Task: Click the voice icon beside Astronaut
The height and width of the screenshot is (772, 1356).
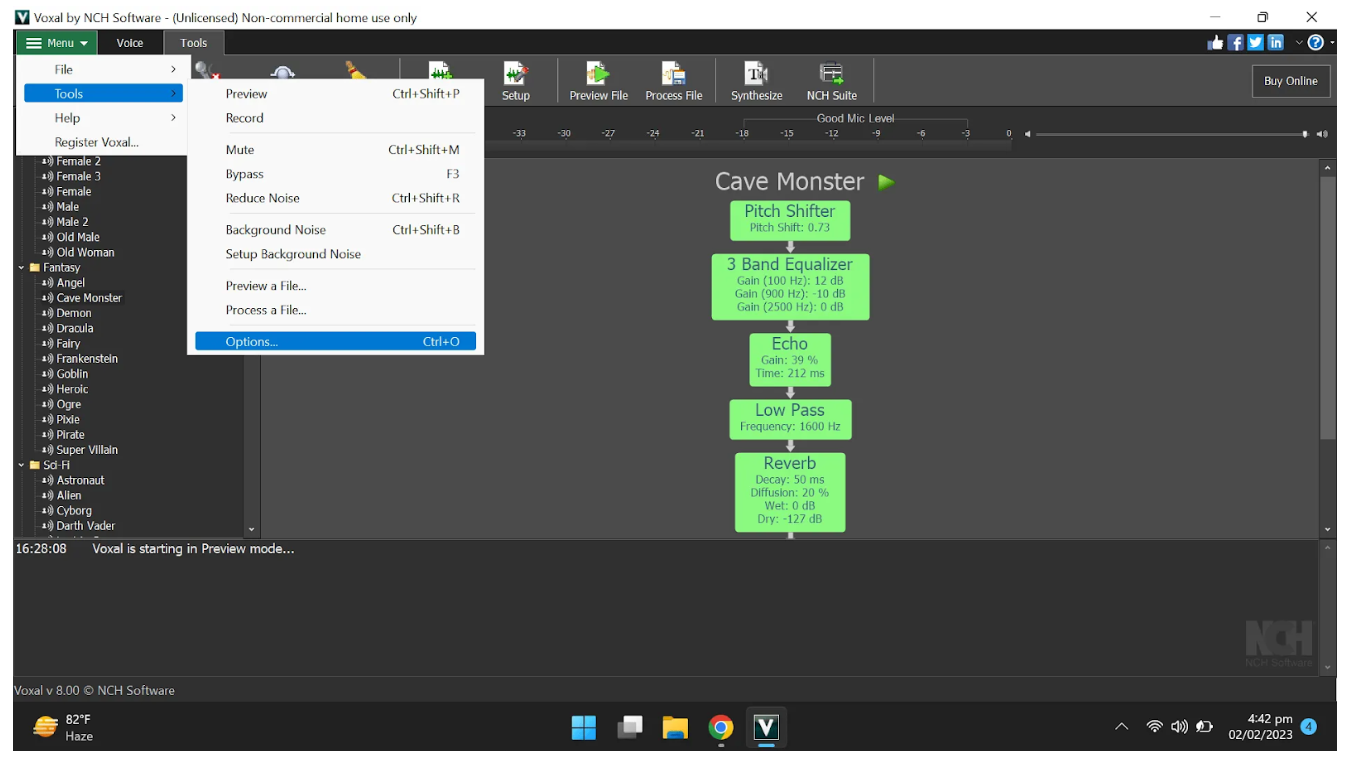Action: [x=47, y=480]
